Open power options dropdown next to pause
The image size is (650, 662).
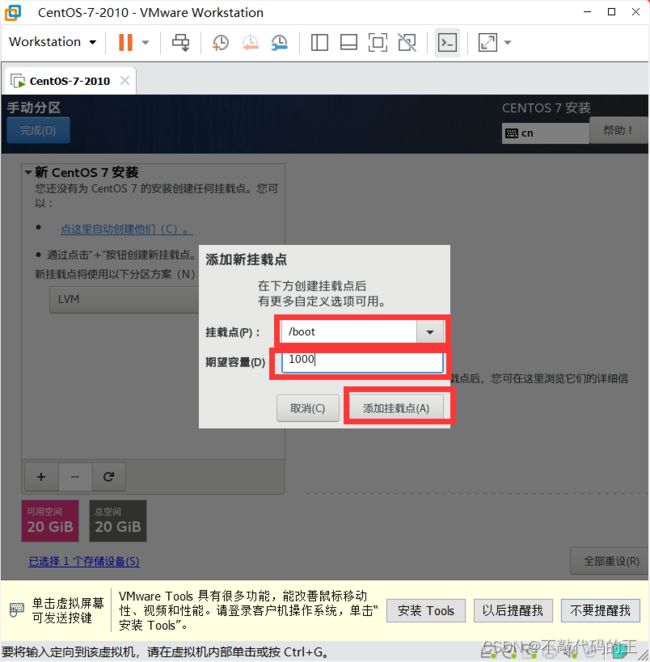point(145,42)
